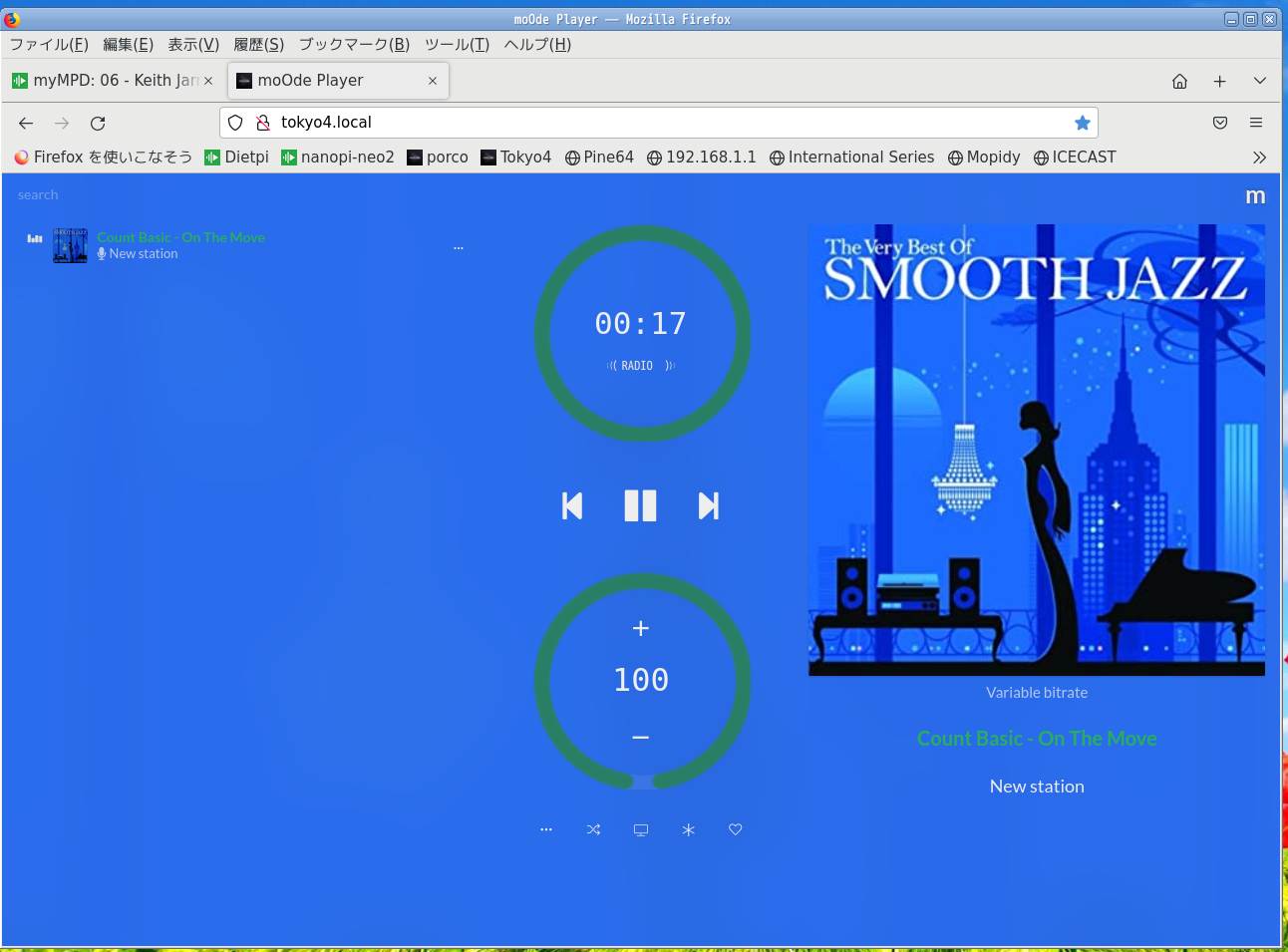The height and width of the screenshot is (952, 1288).
Task: Pause playback with the pause button
Action: pos(640,506)
